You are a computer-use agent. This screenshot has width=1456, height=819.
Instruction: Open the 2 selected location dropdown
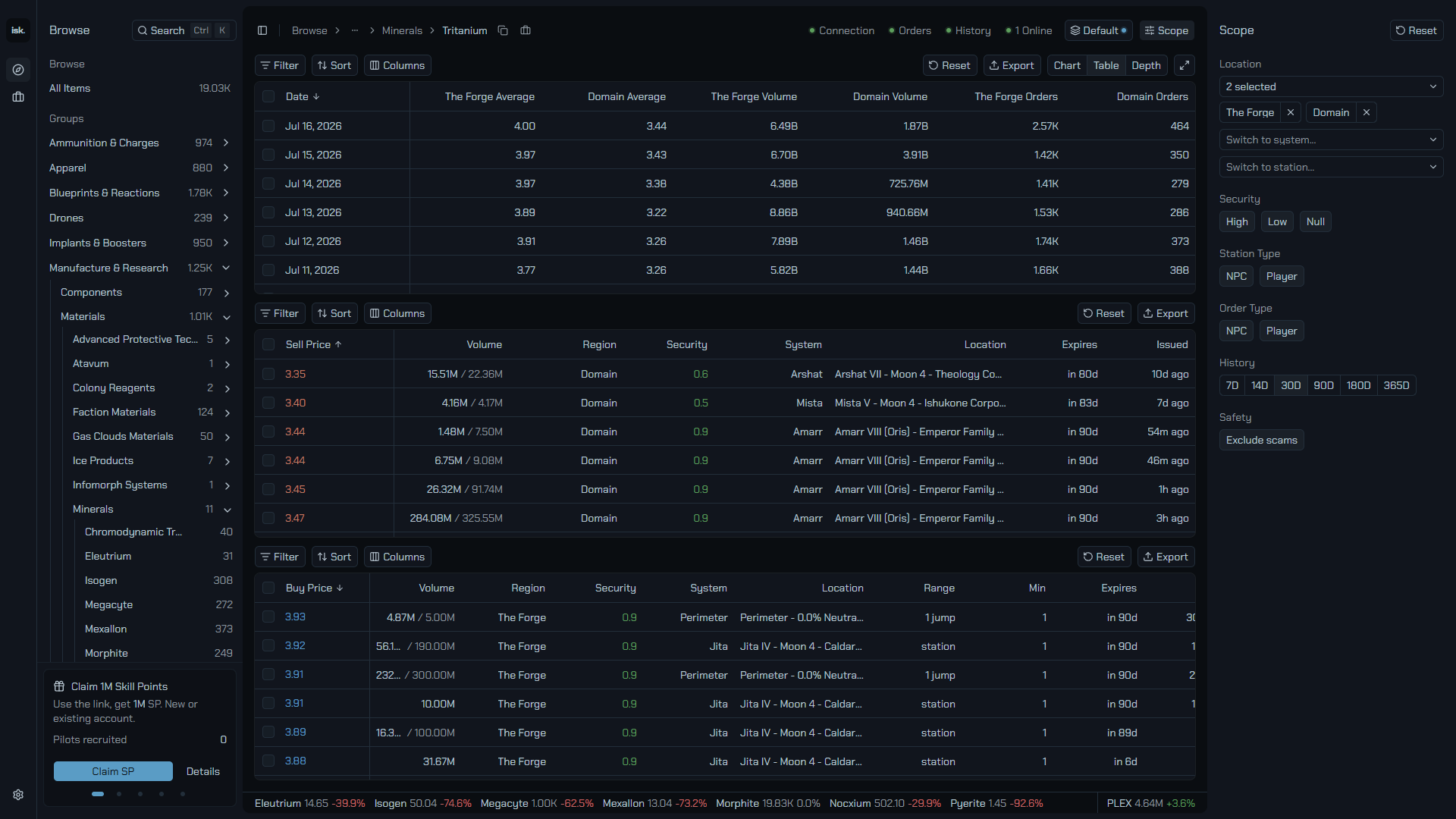pos(1331,86)
